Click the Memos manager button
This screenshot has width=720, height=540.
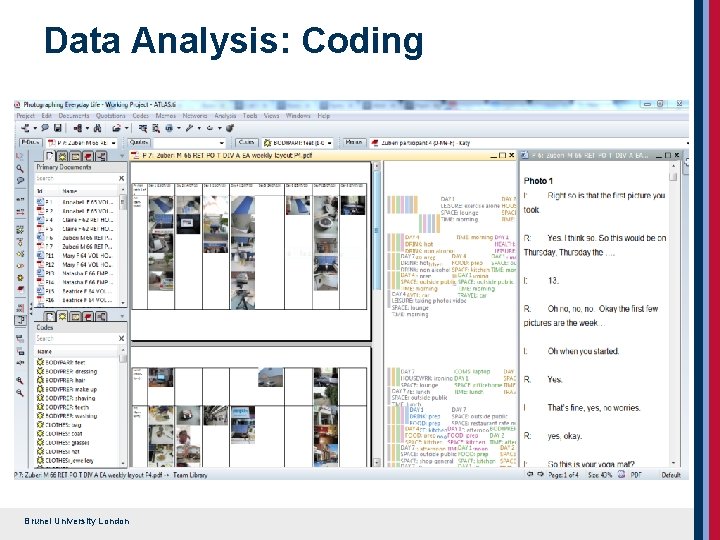click(354, 142)
